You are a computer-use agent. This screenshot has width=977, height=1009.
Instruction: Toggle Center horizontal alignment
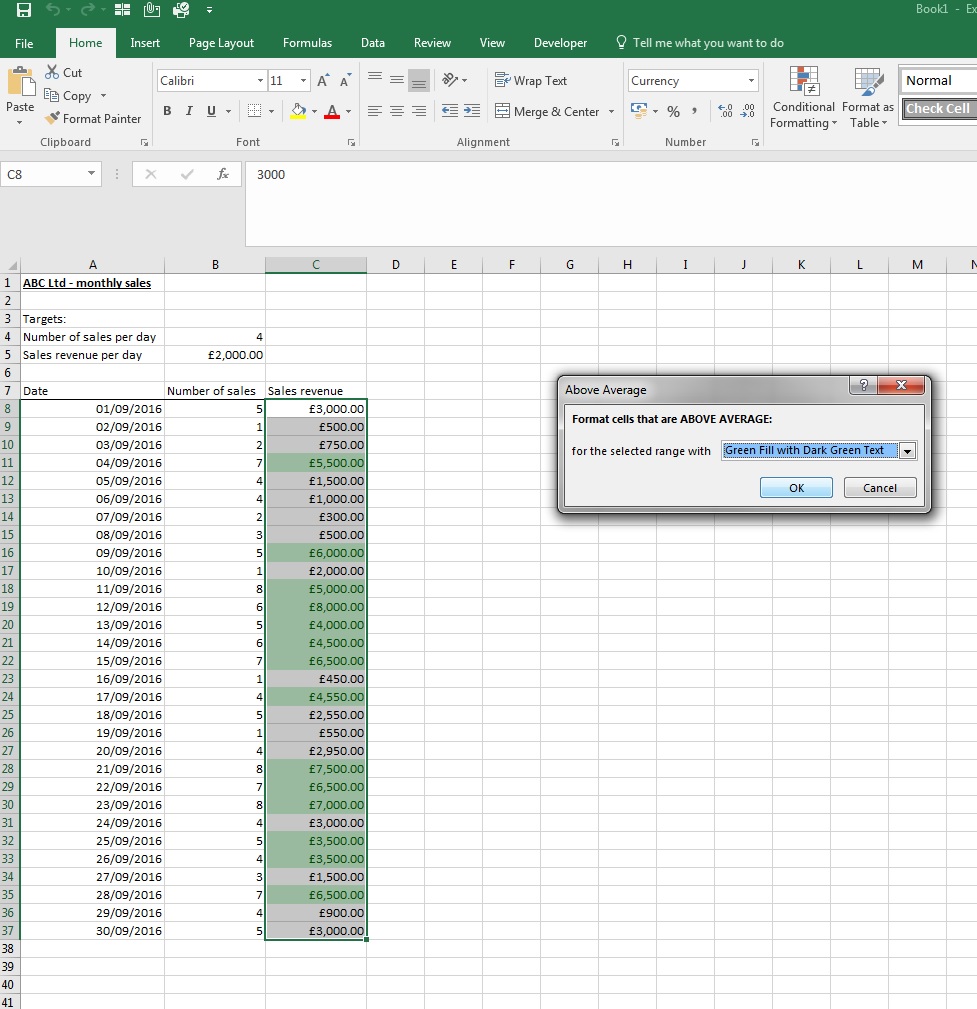(397, 111)
